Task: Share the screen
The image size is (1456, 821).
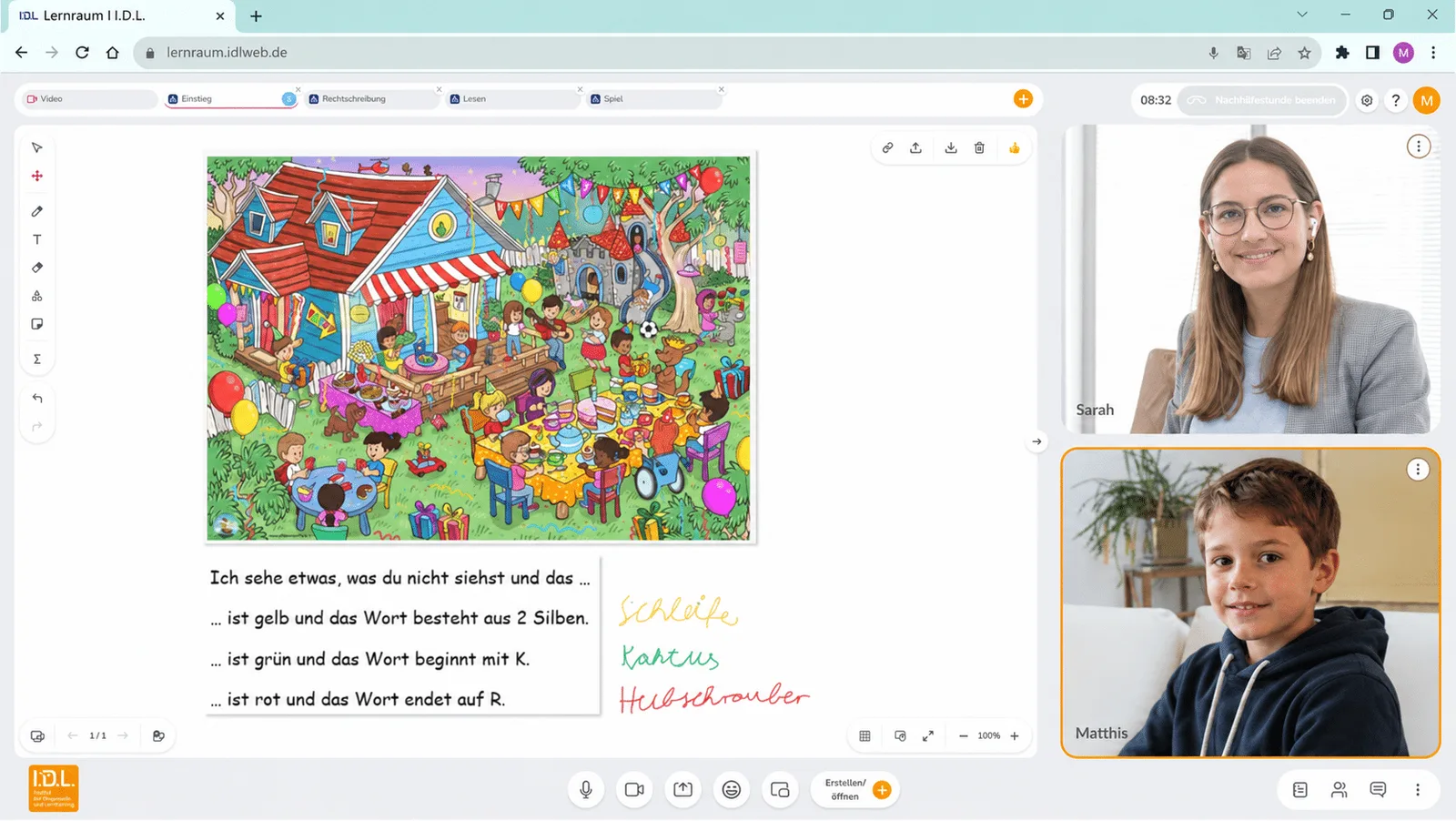Action: (682, 789)
